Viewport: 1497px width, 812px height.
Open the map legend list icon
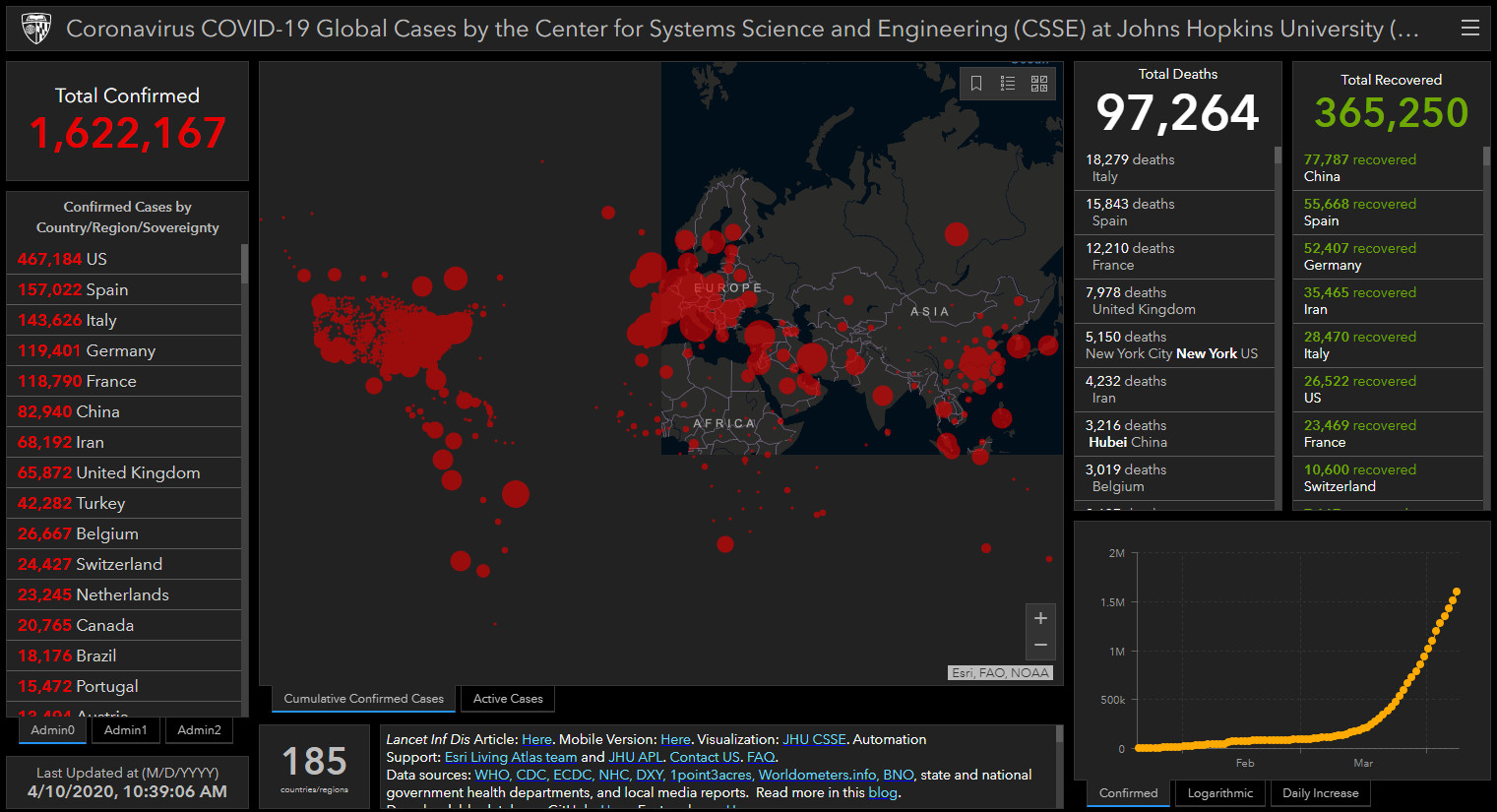[x=1008, y=84]
